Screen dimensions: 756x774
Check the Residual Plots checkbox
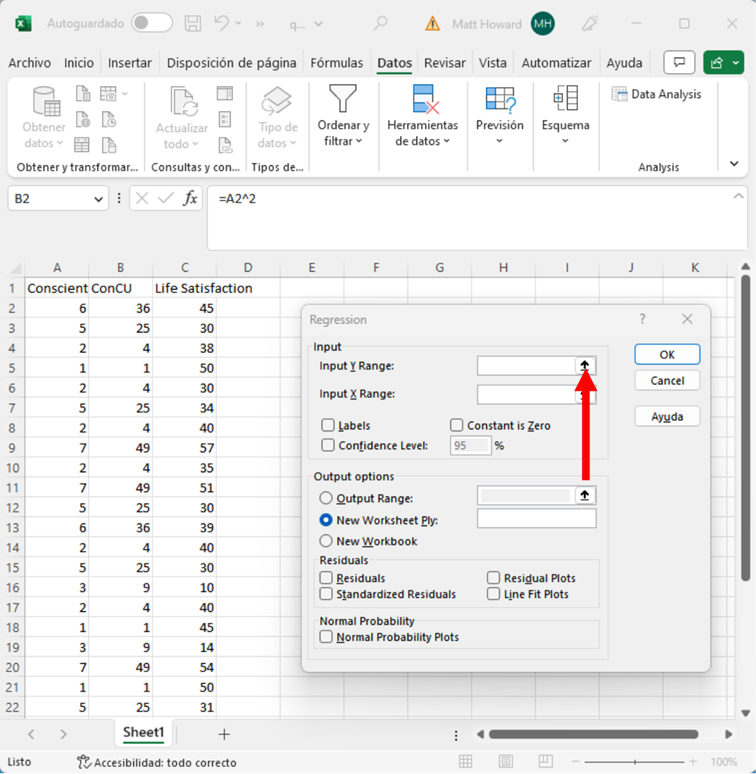[x=494, y=578]
